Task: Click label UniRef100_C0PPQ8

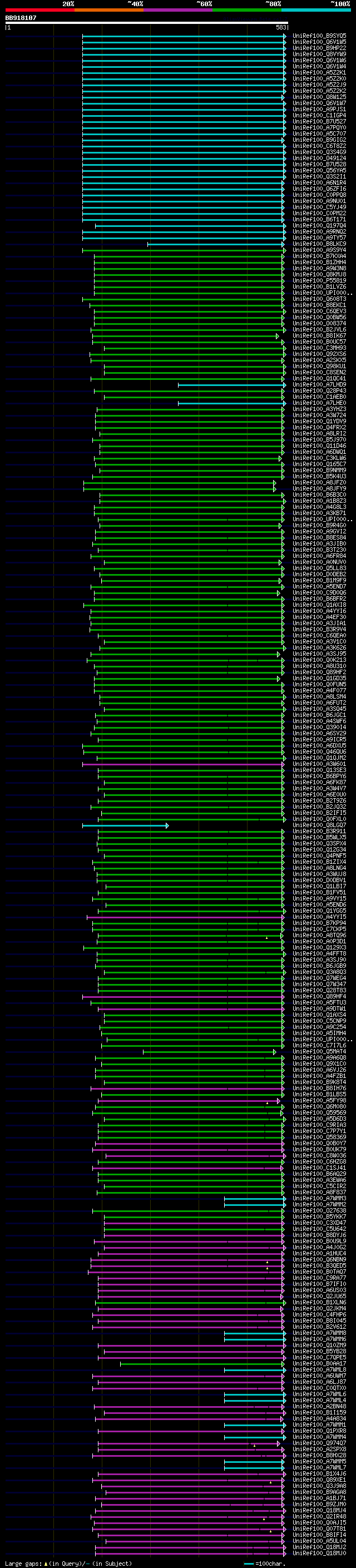Action: click(x=319, y=195)
